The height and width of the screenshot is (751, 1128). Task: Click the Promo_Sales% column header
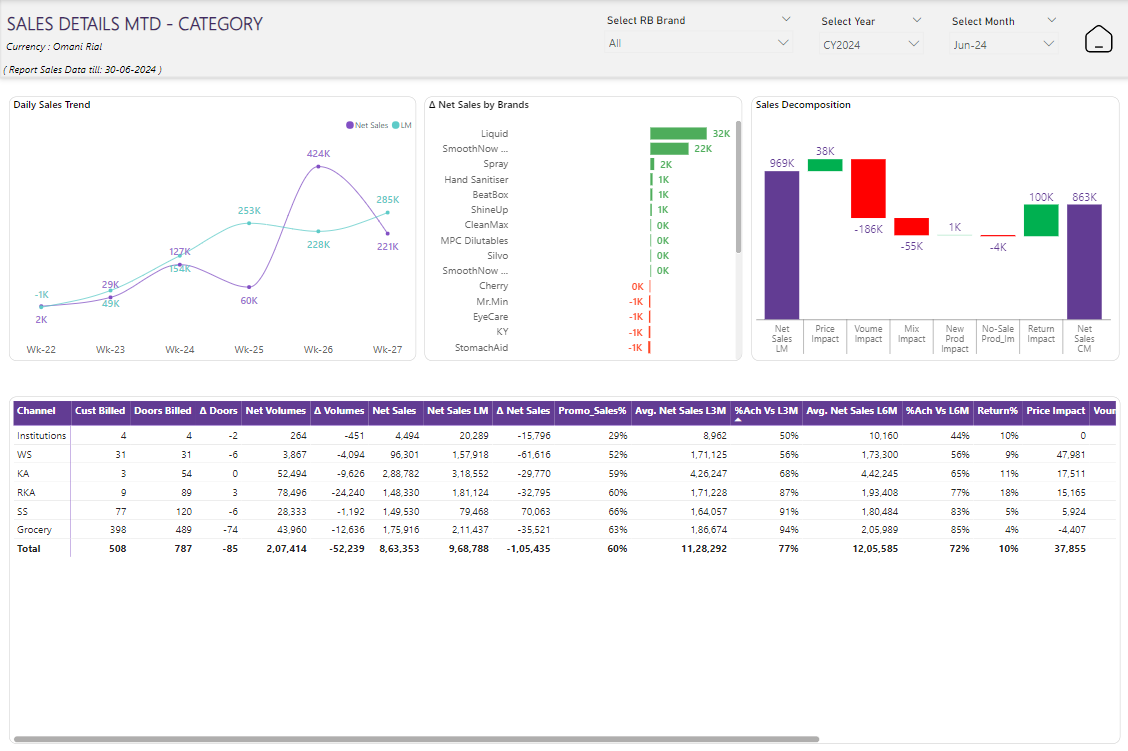(x=592, y=411)
